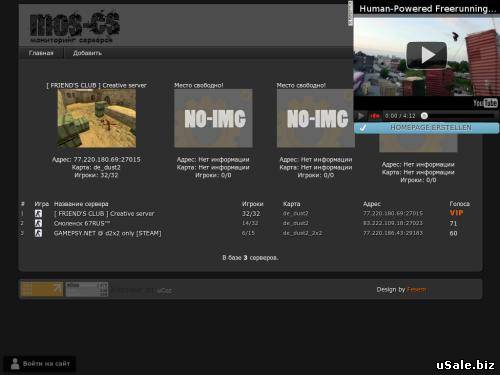Click the YouTube logo on the video
The width and height of the screenshot is (500, 375).
point(485,103)
